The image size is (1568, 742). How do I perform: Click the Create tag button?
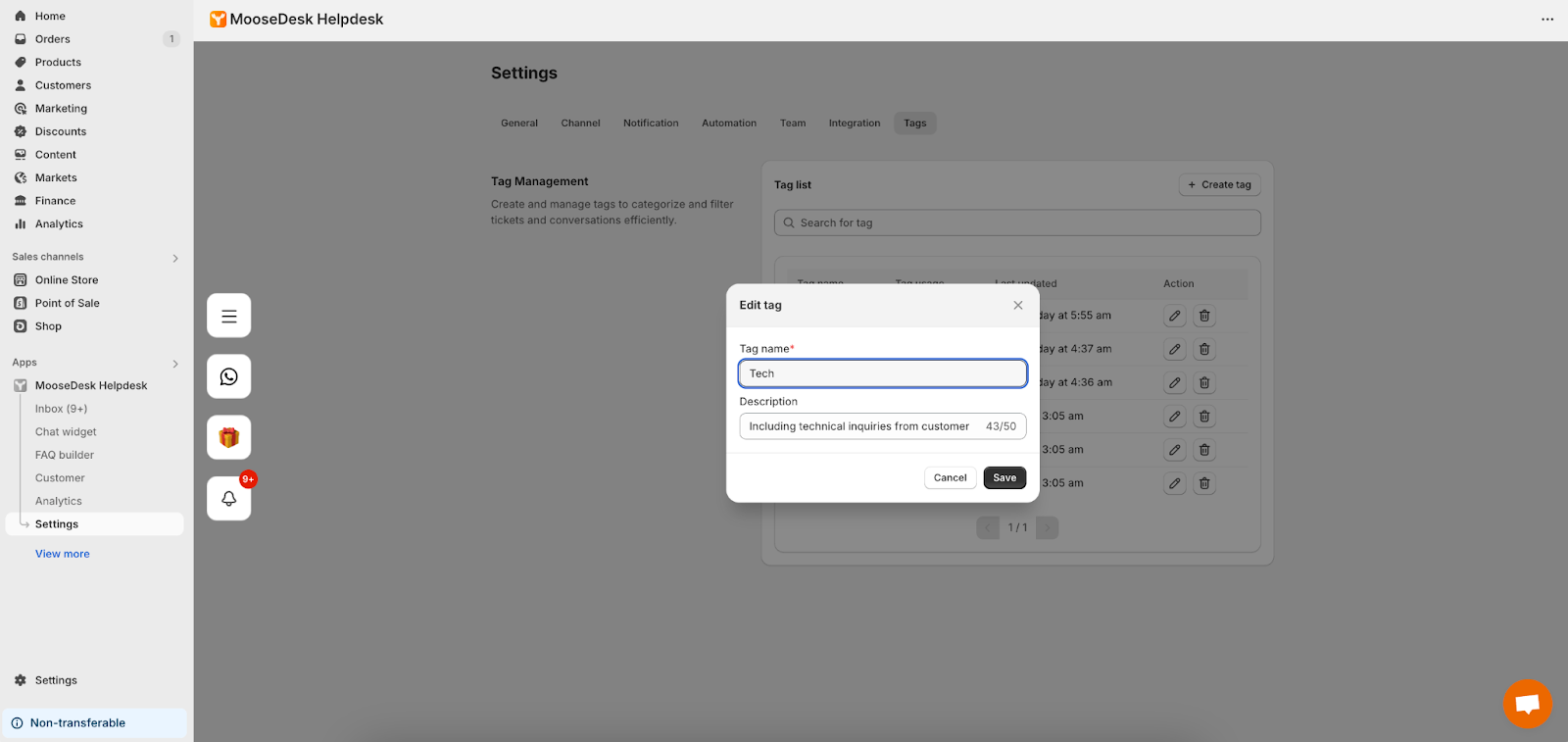point(1219,184)
